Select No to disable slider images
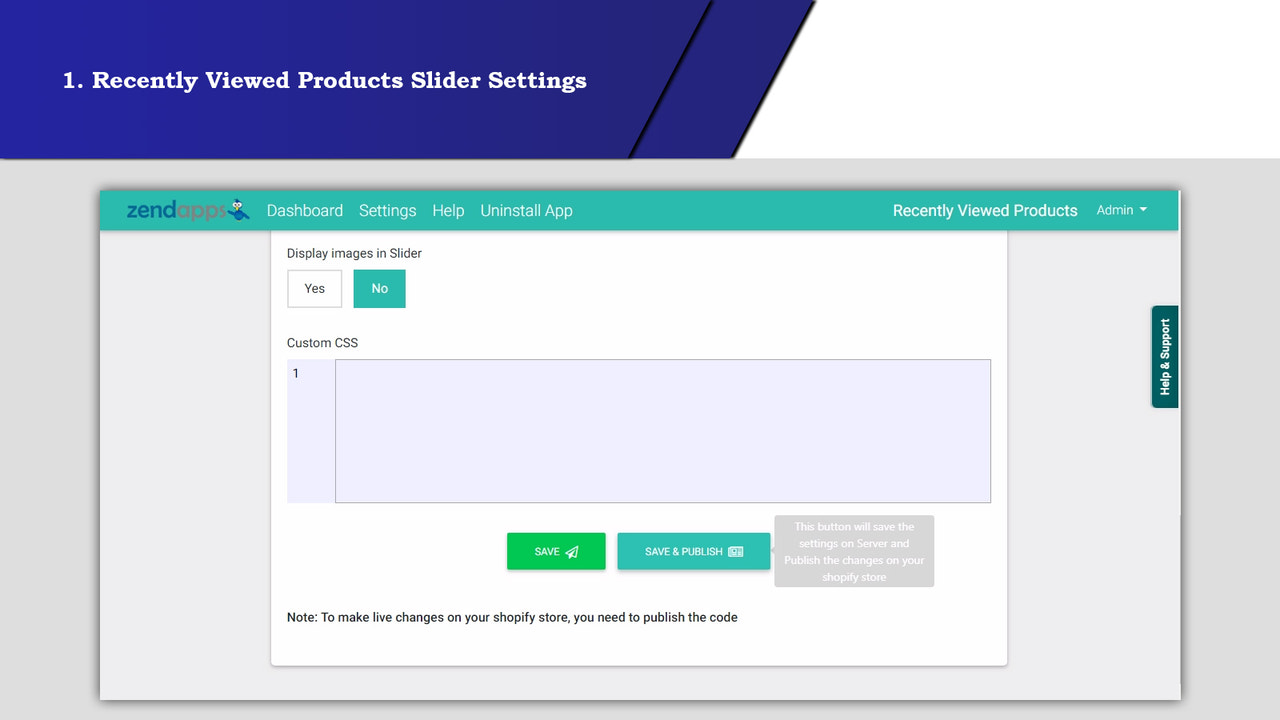The width and height of the screenshot is (1280, 720). point(379,288)
